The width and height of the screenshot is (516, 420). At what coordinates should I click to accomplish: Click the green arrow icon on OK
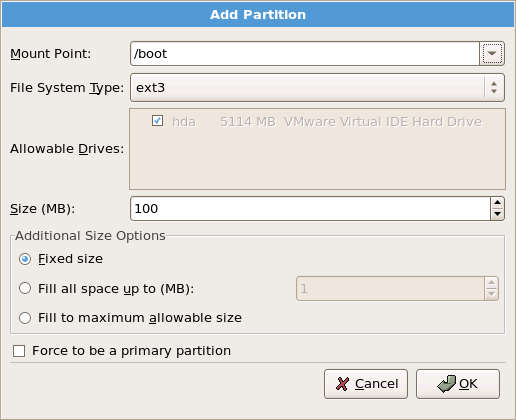[447, 384]
